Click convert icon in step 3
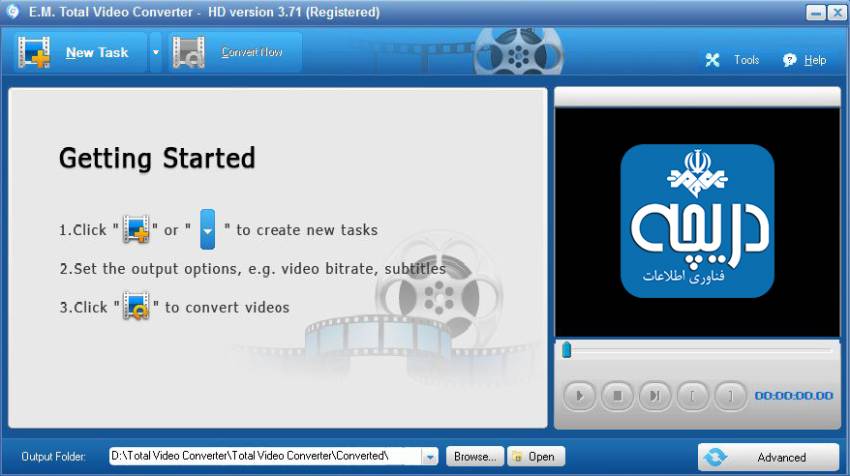Viewport: 850px width, 476px height. [x=136, y=306]
